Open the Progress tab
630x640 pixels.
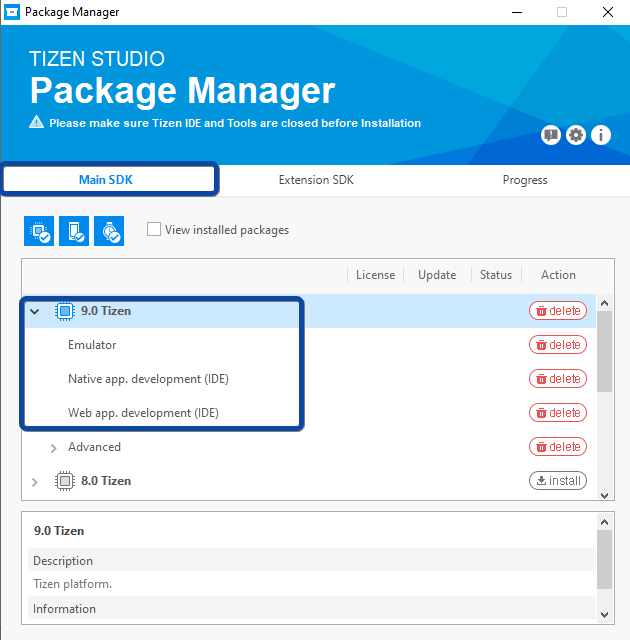[525, 180]
